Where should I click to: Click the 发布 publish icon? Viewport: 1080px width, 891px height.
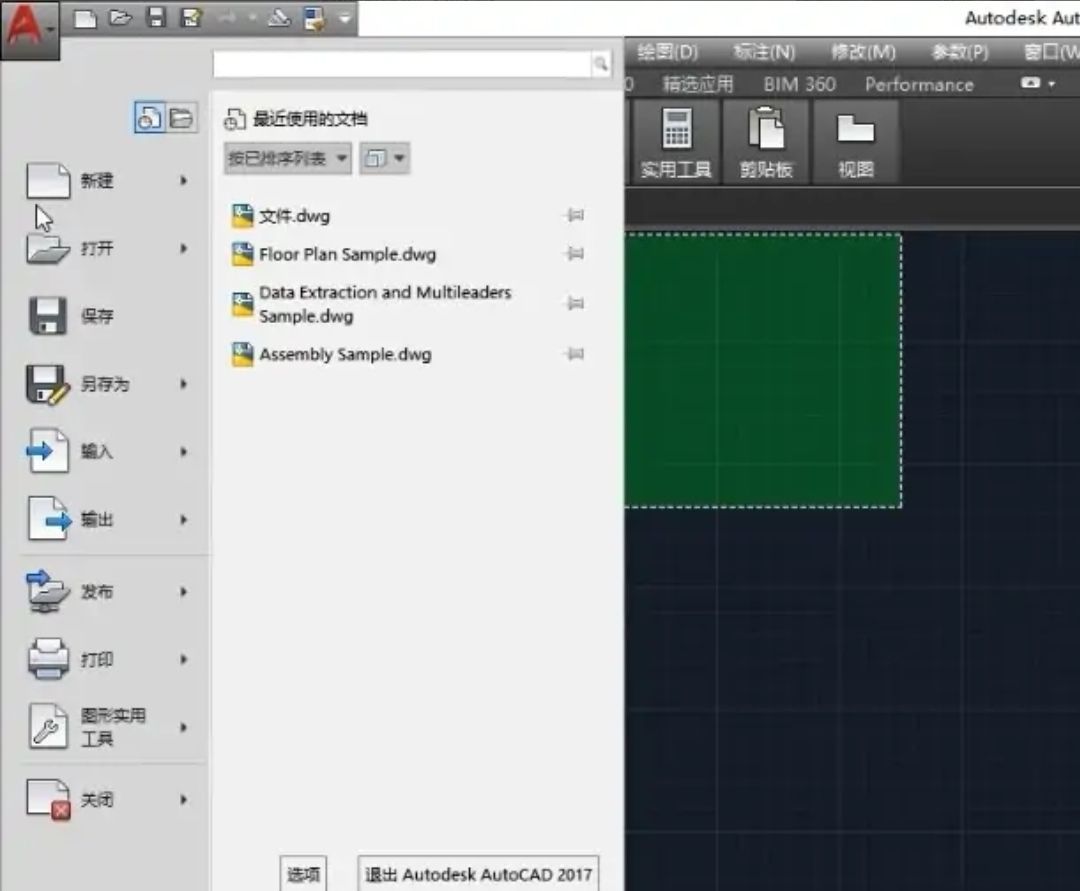pyautogui.click(x=48, y=591)
